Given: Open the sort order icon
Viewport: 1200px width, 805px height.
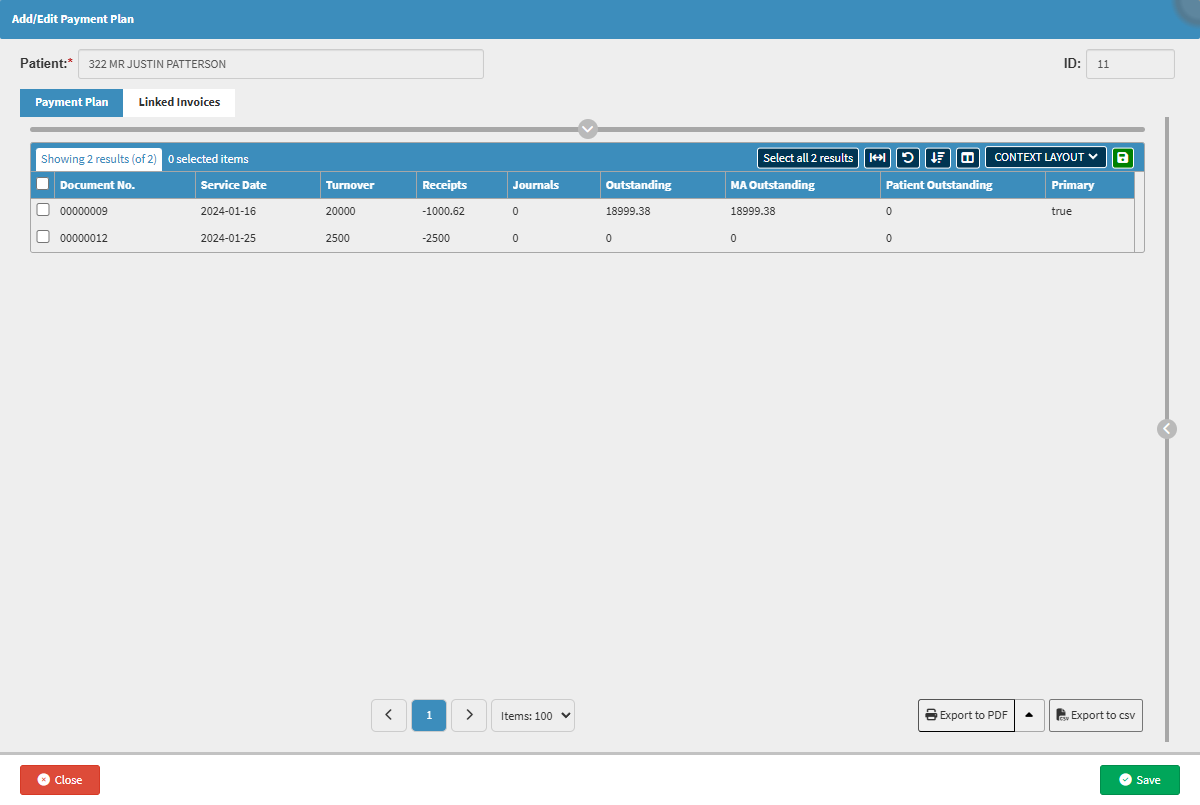Looking at the screenshot, I should coord(938,158).
